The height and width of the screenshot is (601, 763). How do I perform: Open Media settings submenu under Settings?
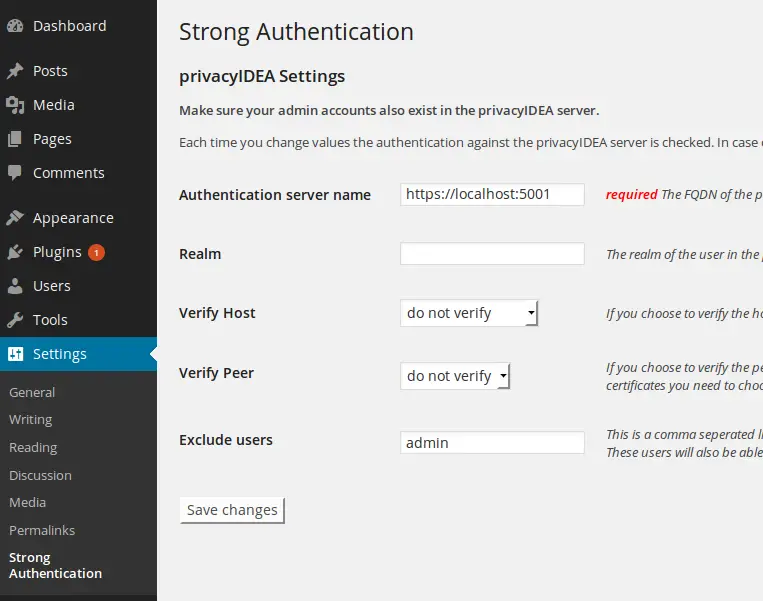pyautogui.click(x=27, y=502)
